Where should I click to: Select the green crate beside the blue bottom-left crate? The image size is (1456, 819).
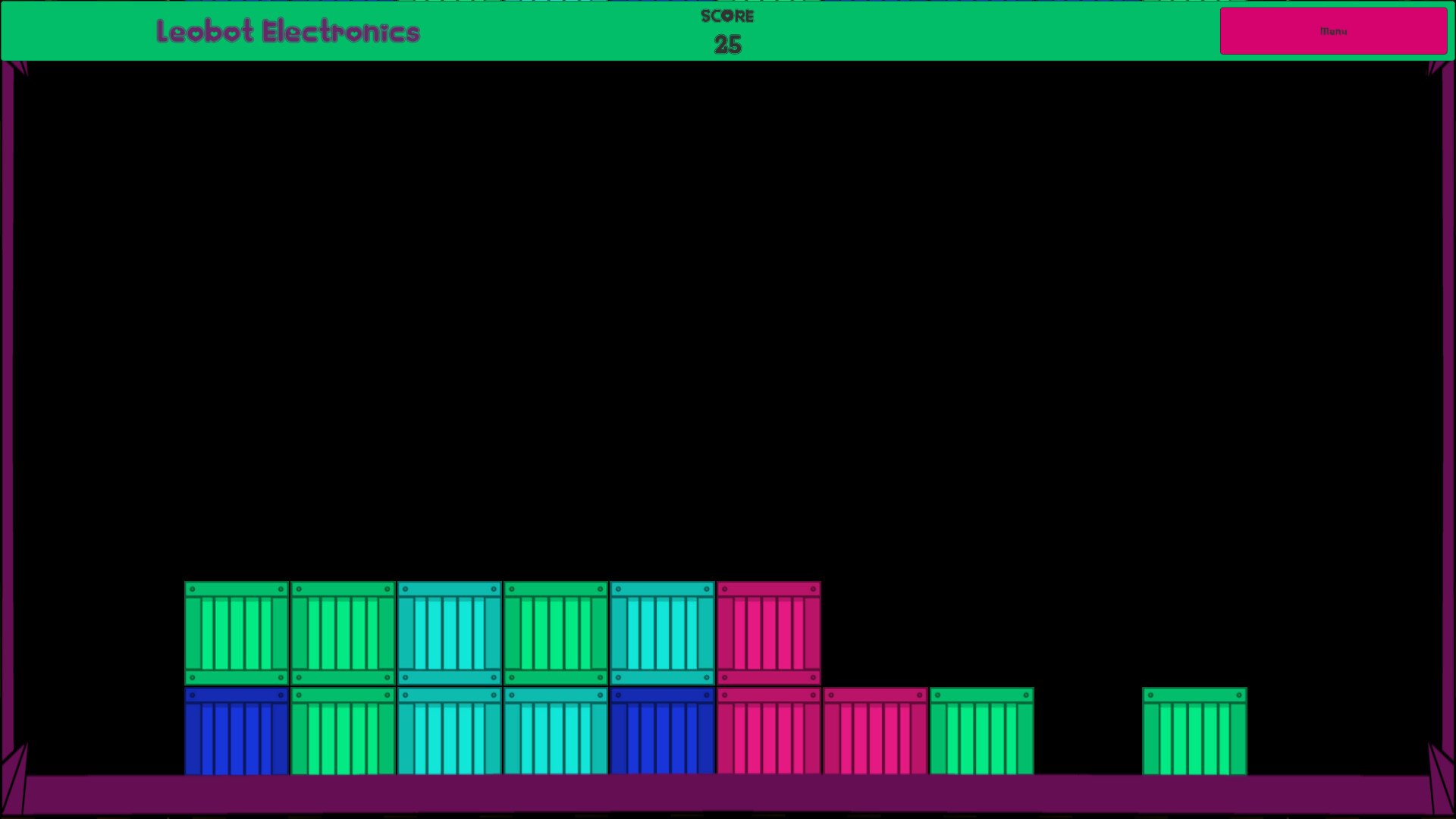343,730
